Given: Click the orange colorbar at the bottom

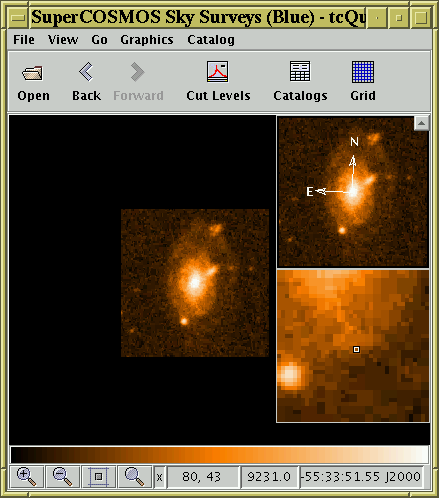Looking at the screenshot, I should point(219,455).
